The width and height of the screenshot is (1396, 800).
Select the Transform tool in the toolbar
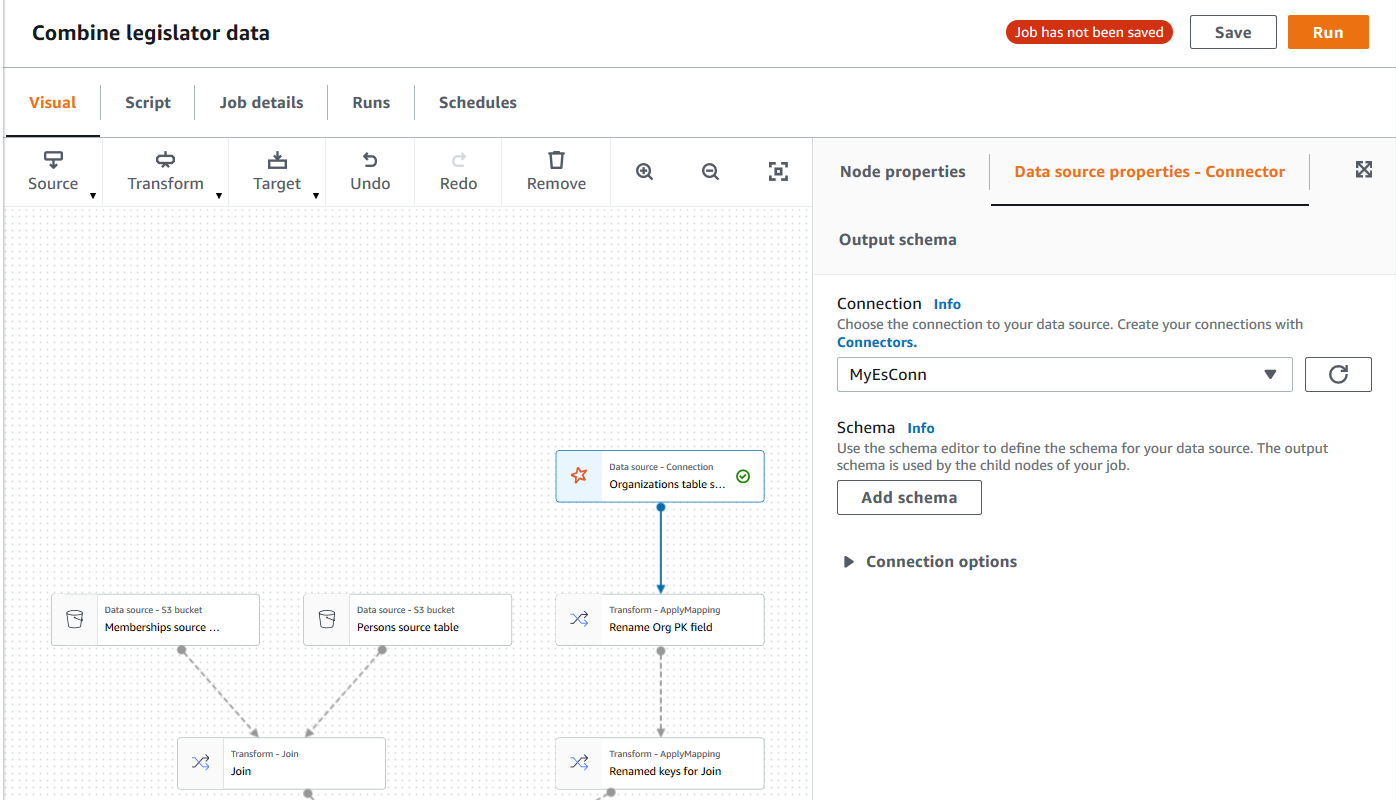(165, 171)
